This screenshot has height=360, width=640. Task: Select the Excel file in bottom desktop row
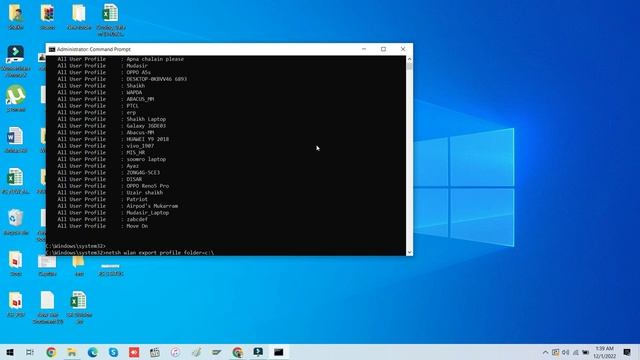(x=79, y=308)
